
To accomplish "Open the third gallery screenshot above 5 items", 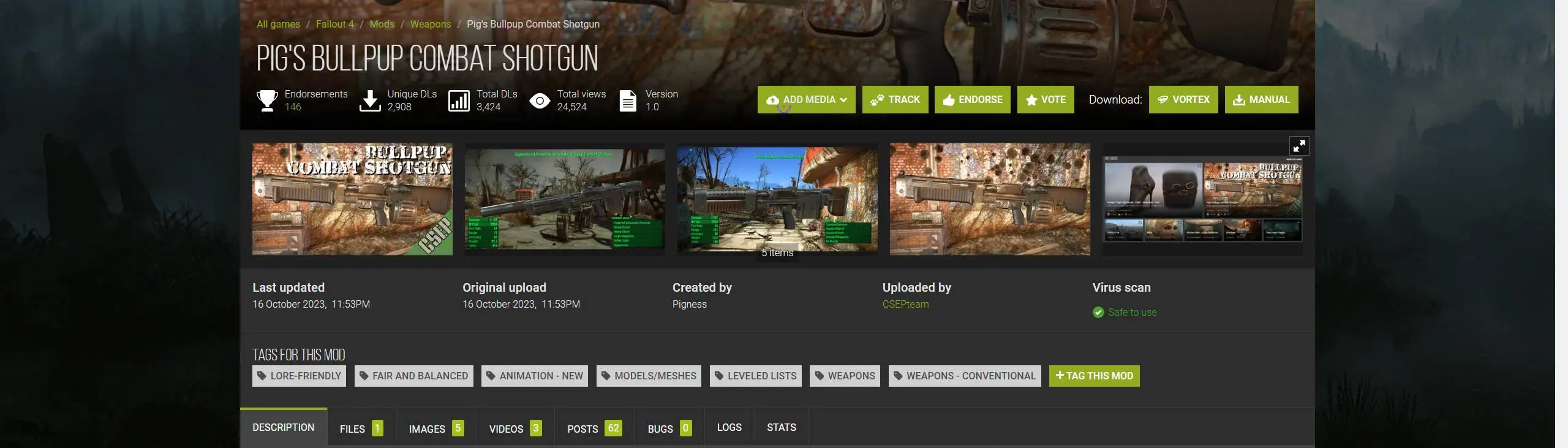I will [777, 199].
